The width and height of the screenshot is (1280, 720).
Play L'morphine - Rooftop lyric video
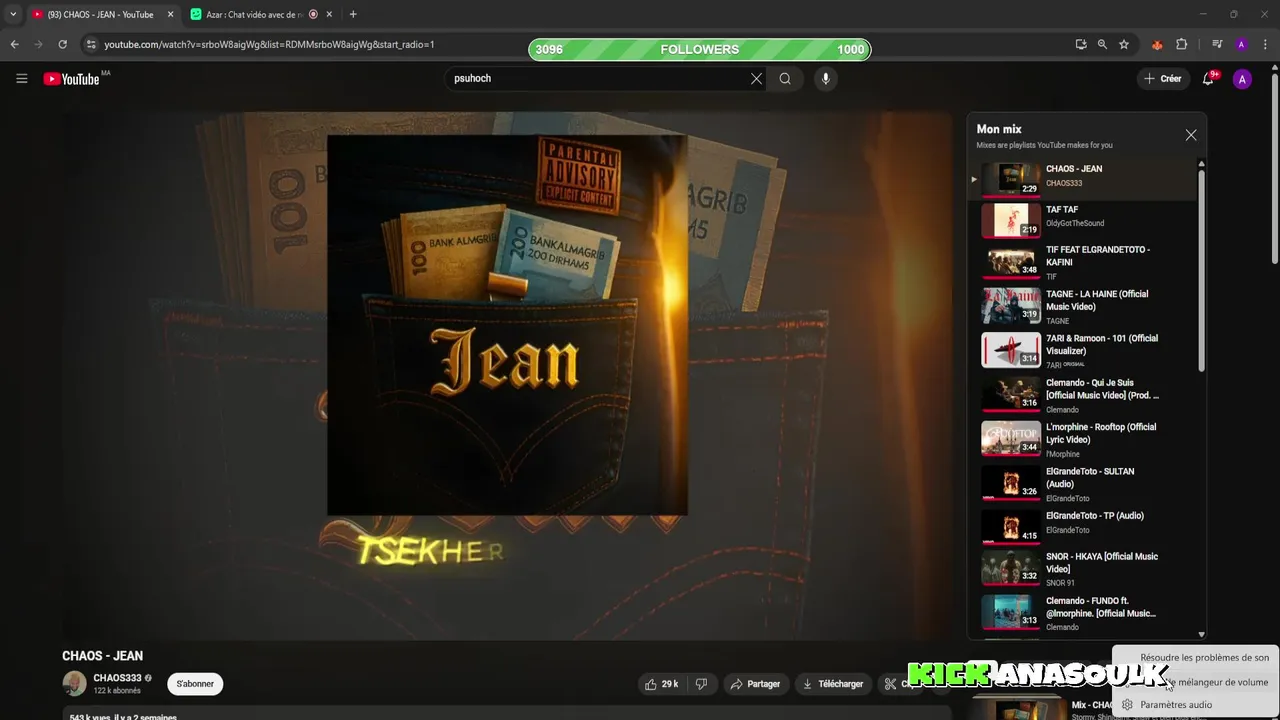click(1084, 440)
